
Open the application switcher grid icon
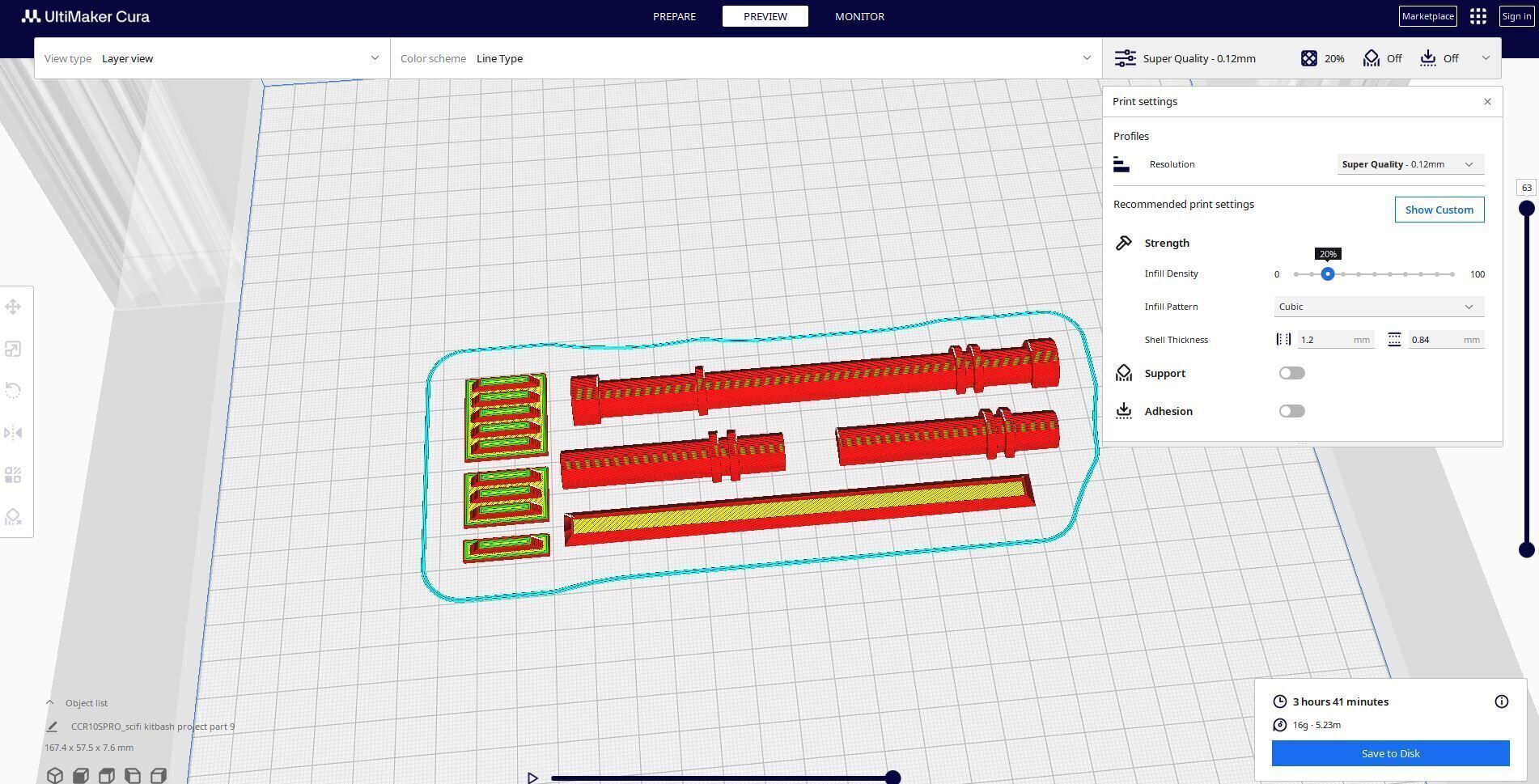pos(1478,16)
